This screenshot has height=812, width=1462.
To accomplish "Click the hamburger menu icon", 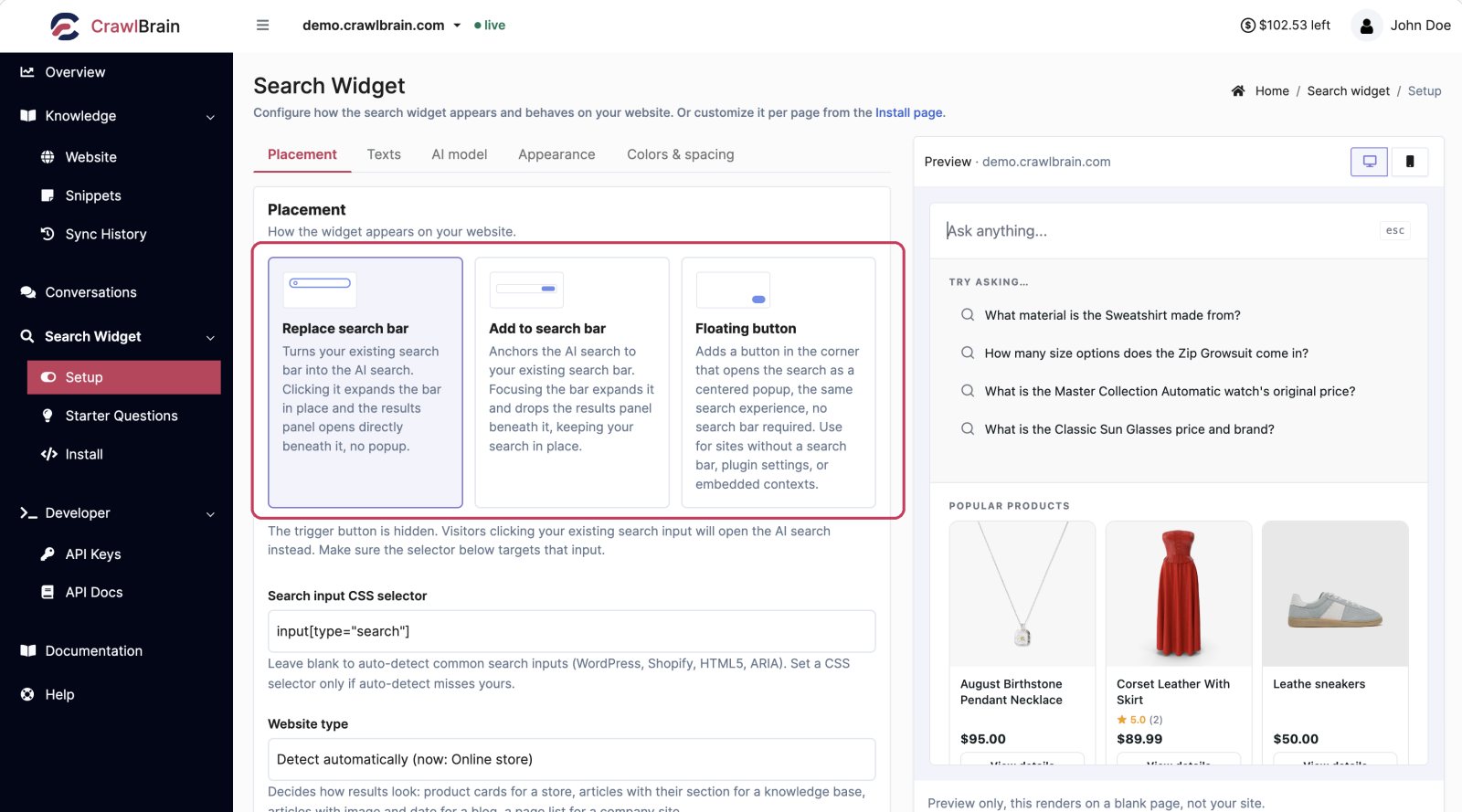I will pos(262,26).
